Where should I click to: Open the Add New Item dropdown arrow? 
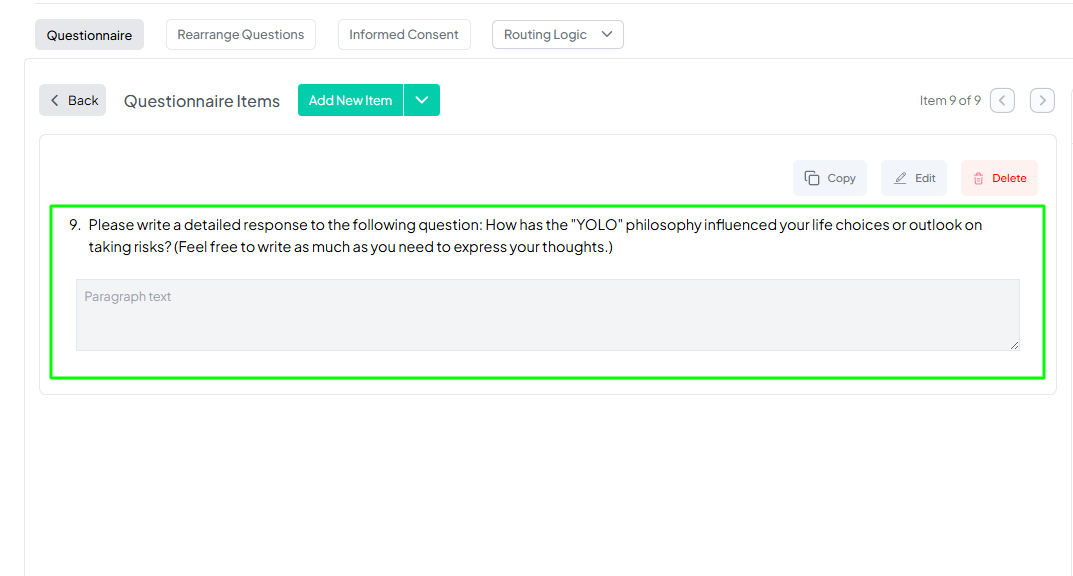click(x=422, y=100)
